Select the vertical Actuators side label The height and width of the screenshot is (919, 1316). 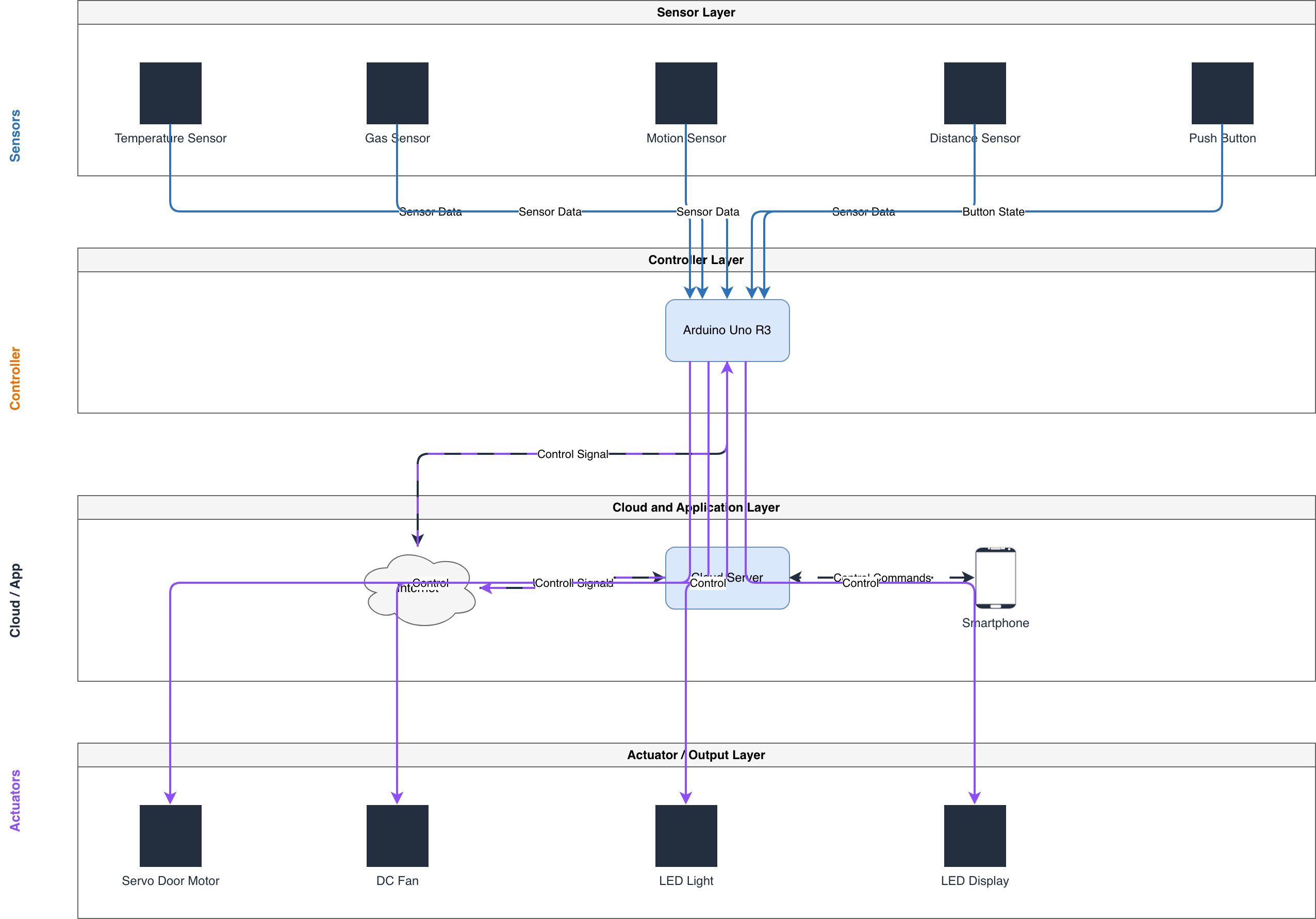[x=15, y=800]
